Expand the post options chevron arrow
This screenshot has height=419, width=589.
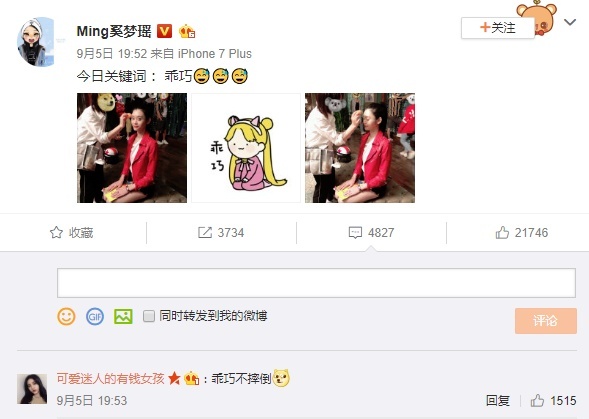pos(570,22)
